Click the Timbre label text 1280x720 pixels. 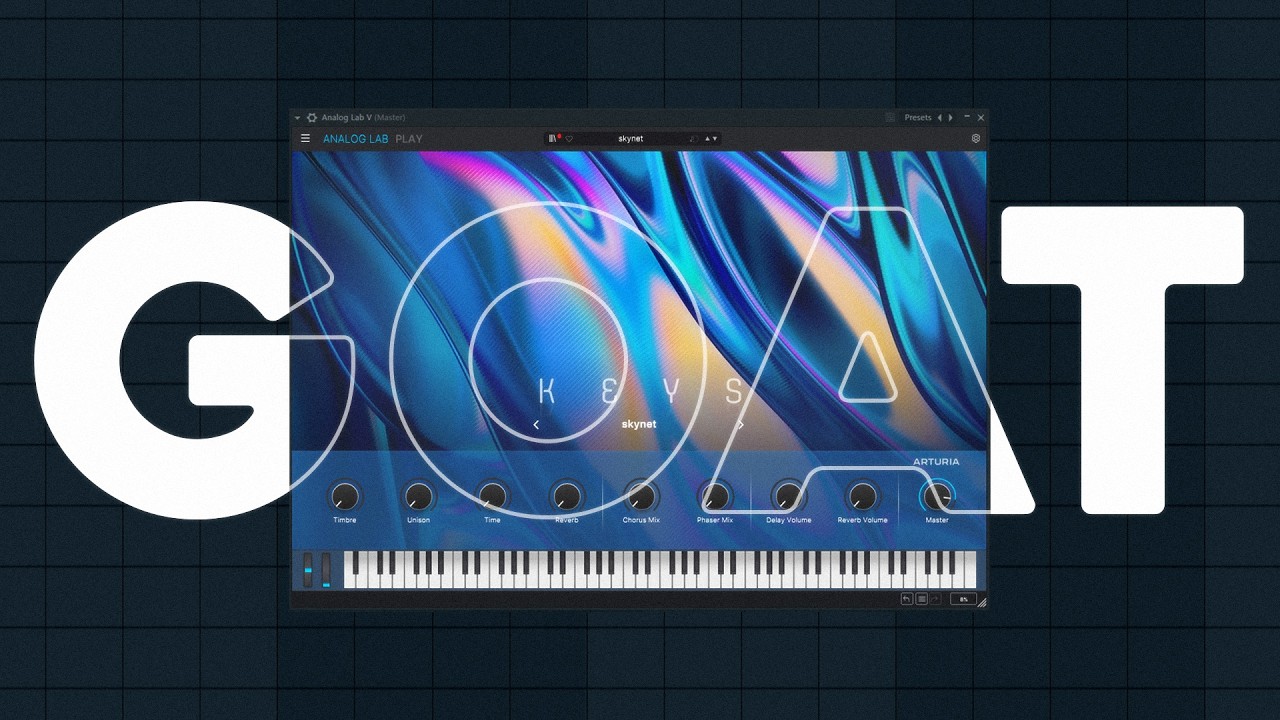(x=344, y=520)
